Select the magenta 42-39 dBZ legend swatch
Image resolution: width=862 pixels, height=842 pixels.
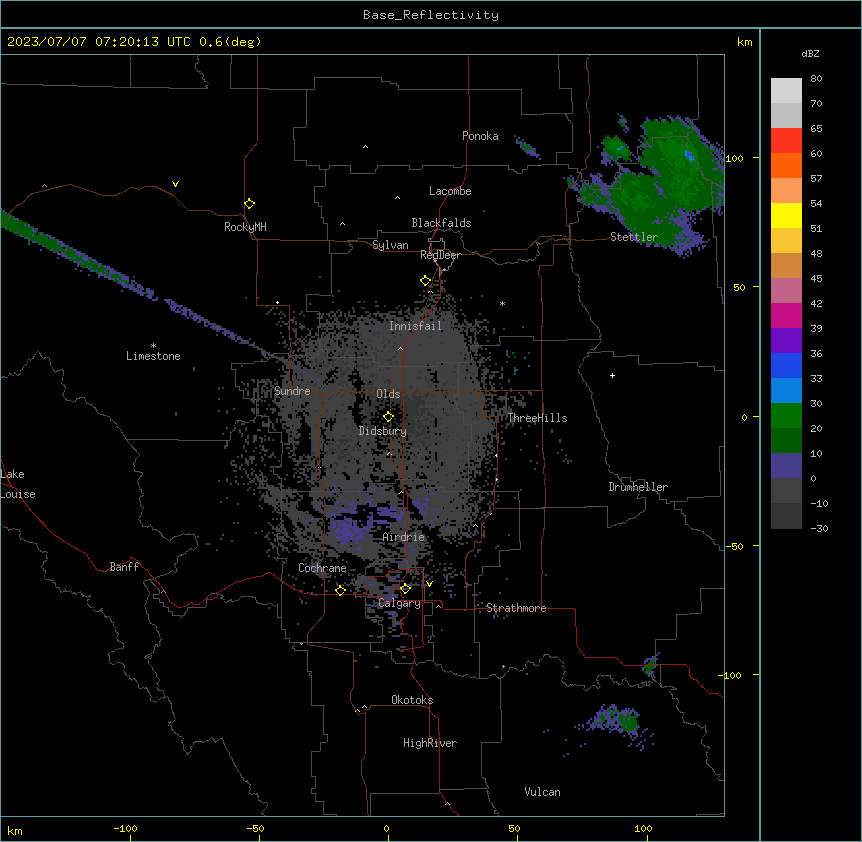coord(786,315)
